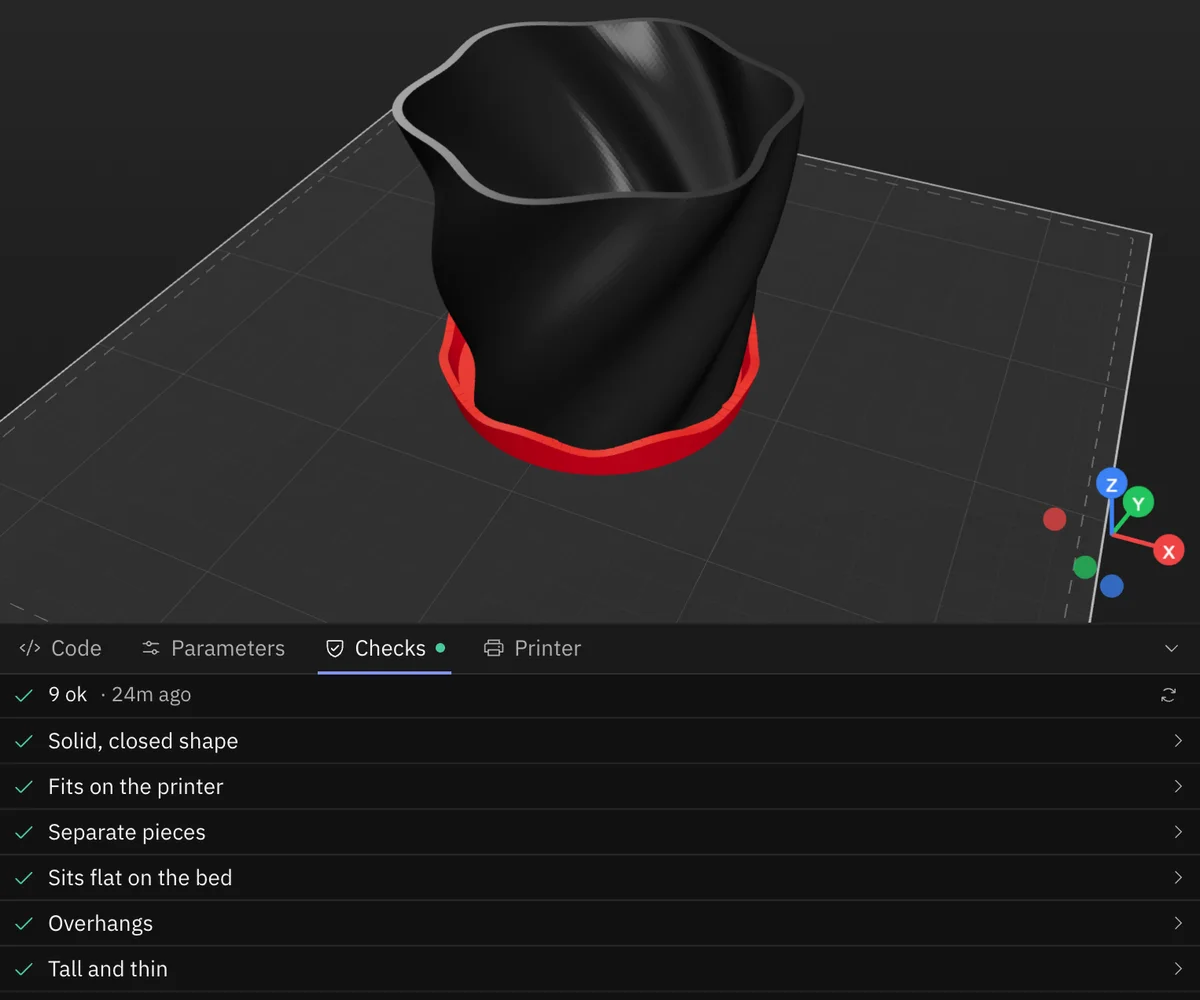Collapse the bottom panel with the chevron
Viewport: 1200px width, 1000px height.
pyautogui.click(x=1172, y=649)
